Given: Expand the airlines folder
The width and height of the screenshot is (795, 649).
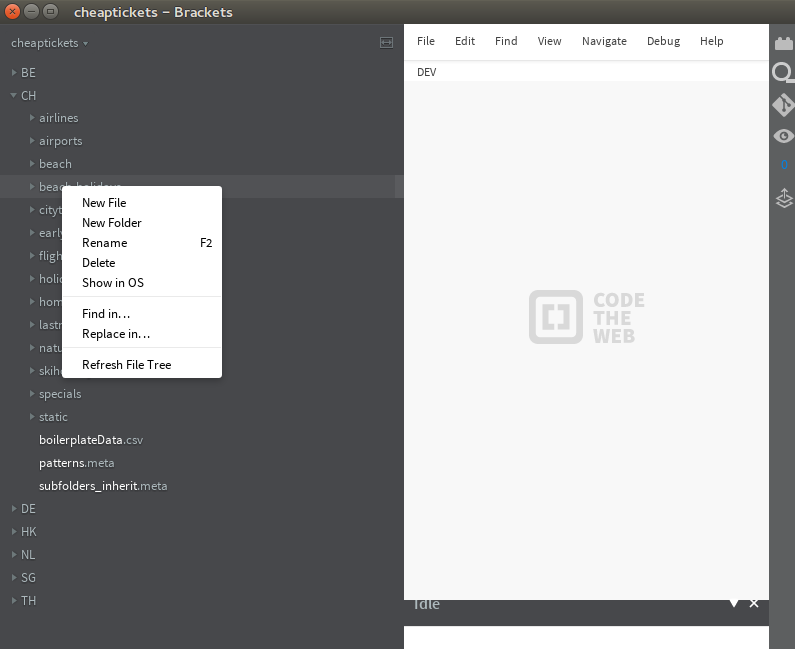Looking at the screenshot, I should [x=32, y=118].
